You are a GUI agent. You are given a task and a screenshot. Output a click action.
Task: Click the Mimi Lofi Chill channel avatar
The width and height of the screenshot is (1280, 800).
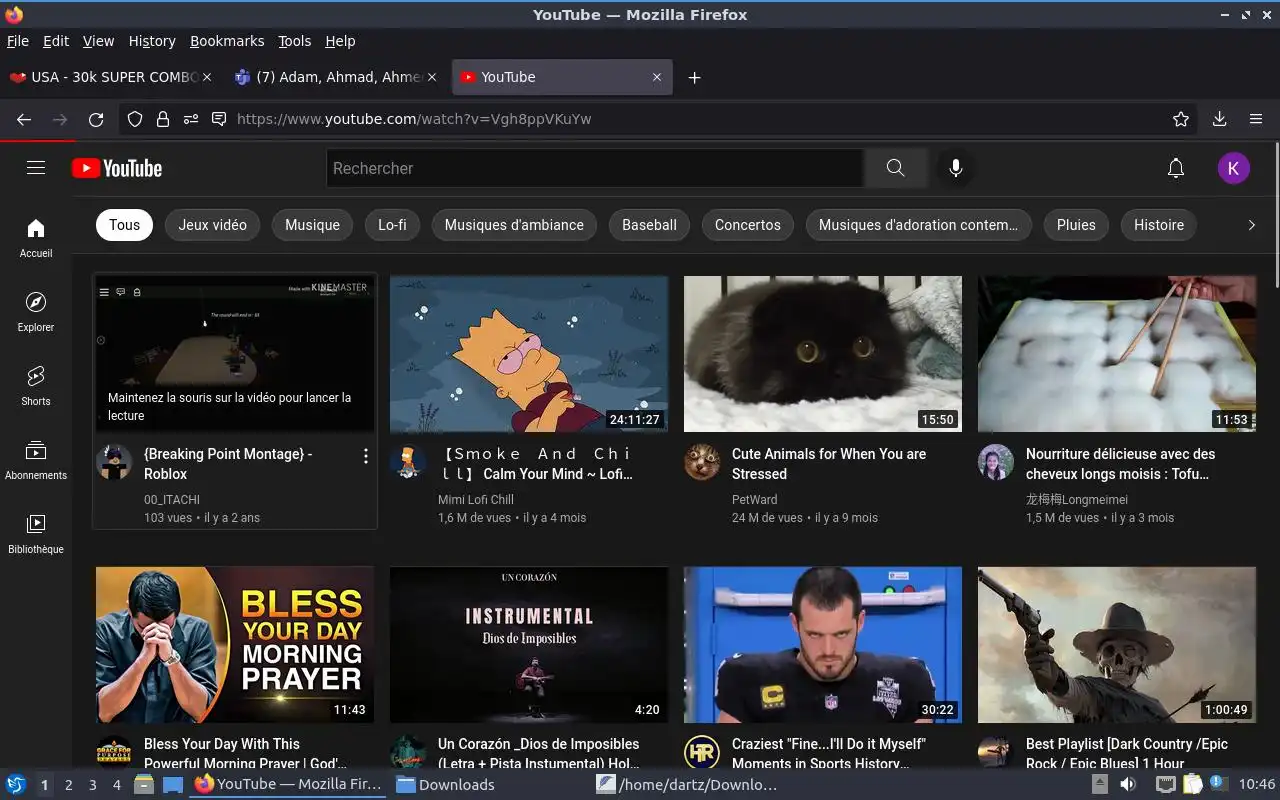tap(408, 462)
